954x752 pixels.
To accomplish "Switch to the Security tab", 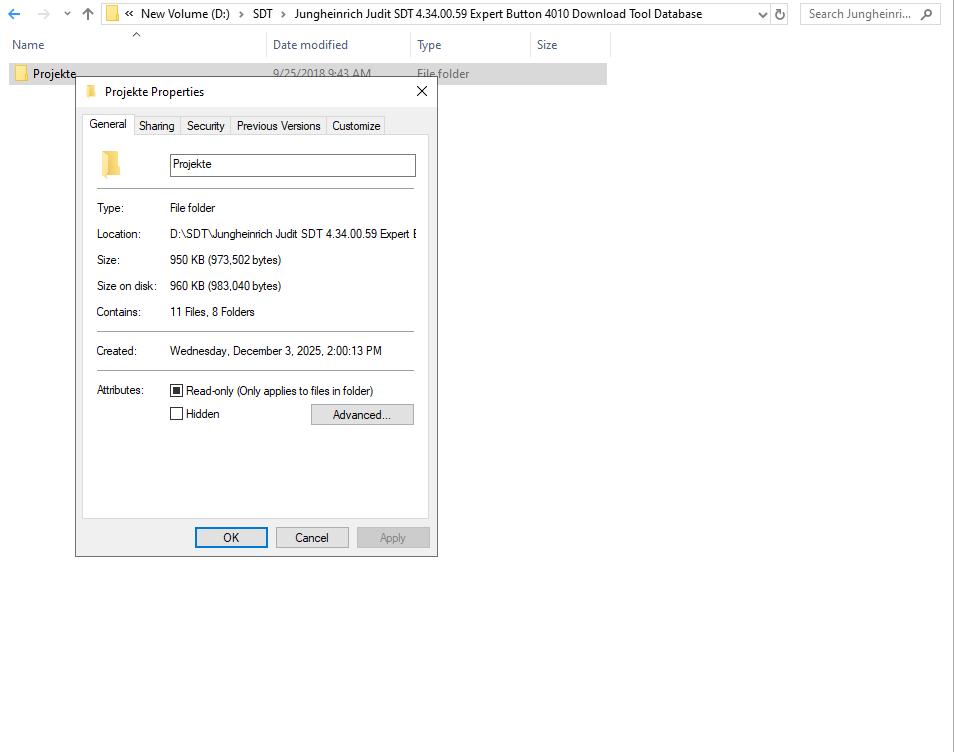I will coord(205,125).
